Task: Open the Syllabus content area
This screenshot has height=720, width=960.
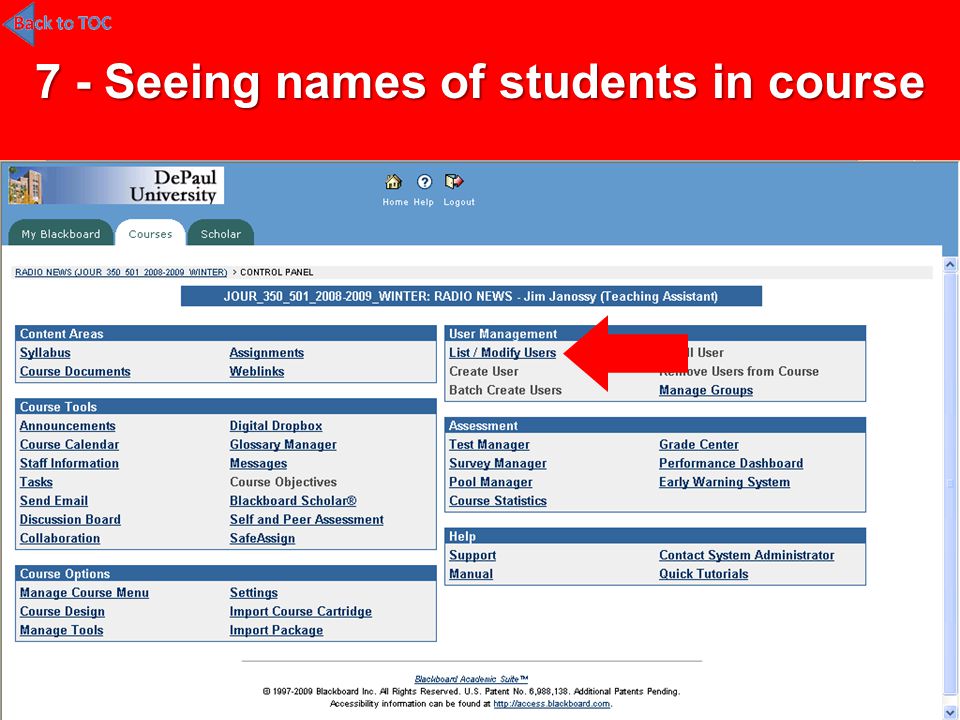Action: (x=45, y=353)
